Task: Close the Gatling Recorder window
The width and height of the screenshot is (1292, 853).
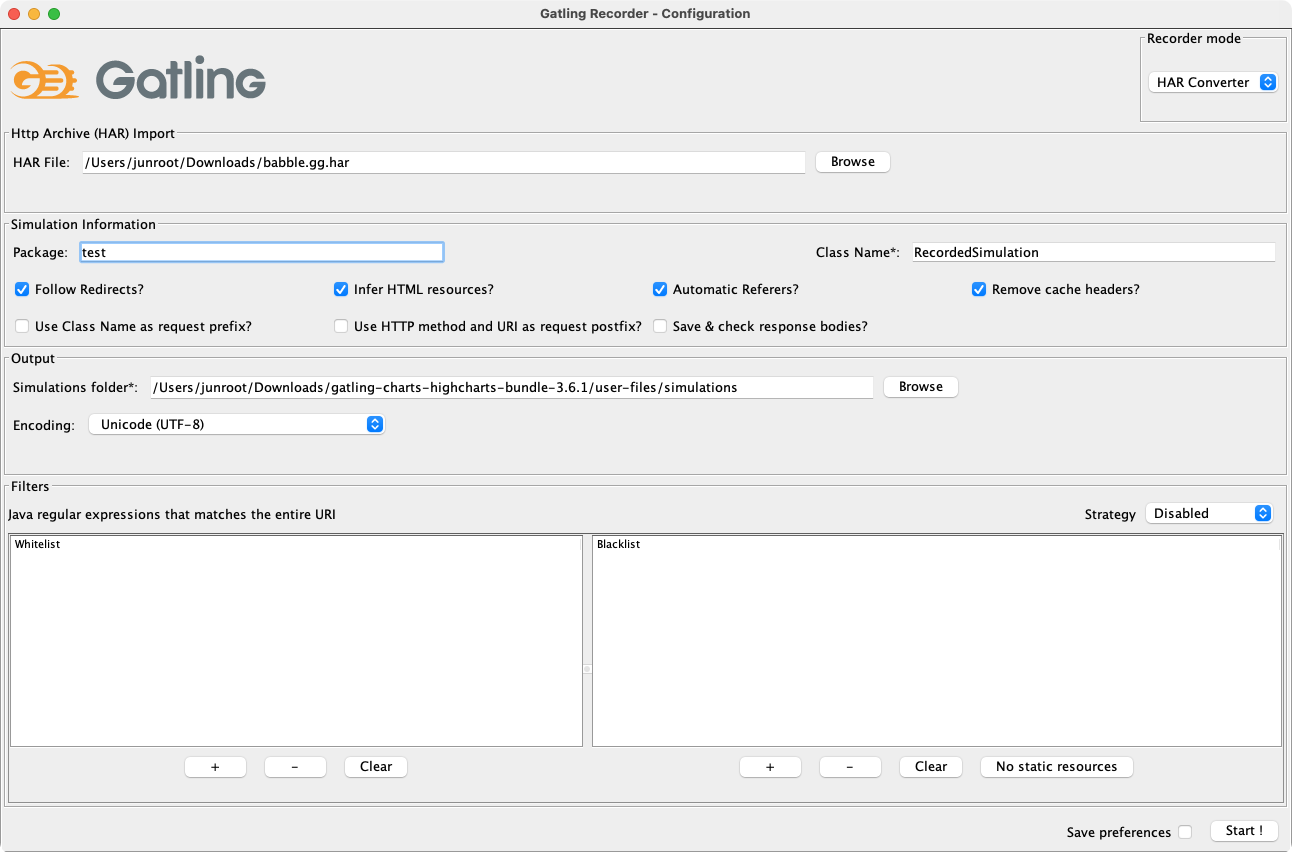Action: click(14, 14)
